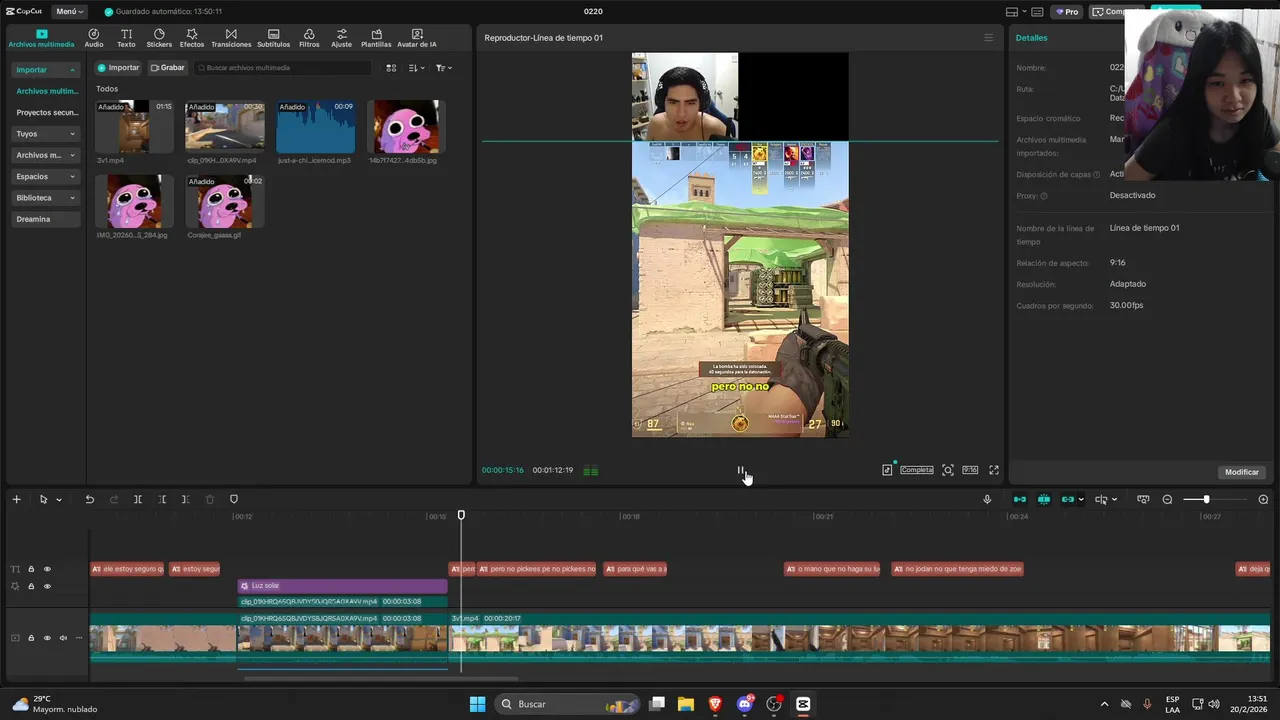Expand the Espacios sidebar section
The height and width of the screenshot is (720, 1280).
point(45,176)
